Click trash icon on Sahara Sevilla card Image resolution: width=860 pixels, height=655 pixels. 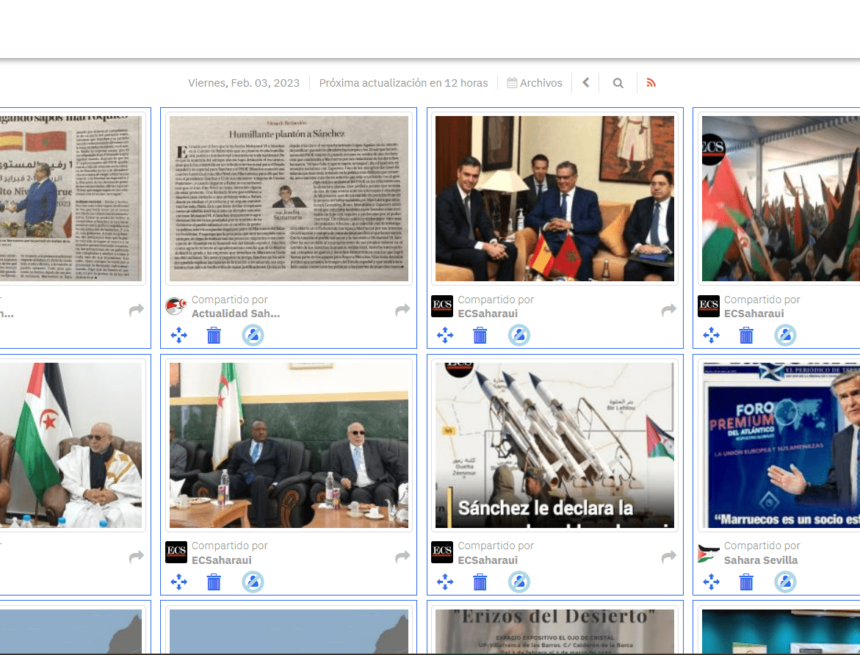coord(746,582)
